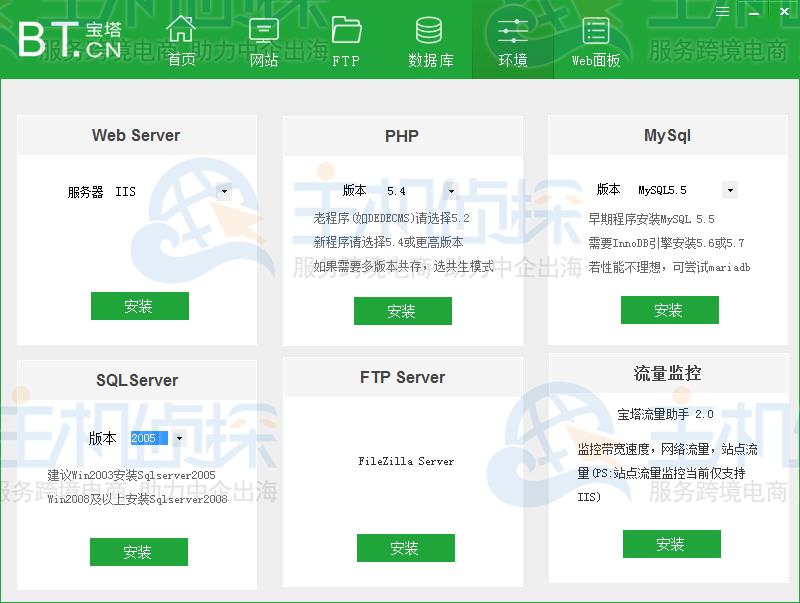Switch to the FTP tab label

(346, 61)
